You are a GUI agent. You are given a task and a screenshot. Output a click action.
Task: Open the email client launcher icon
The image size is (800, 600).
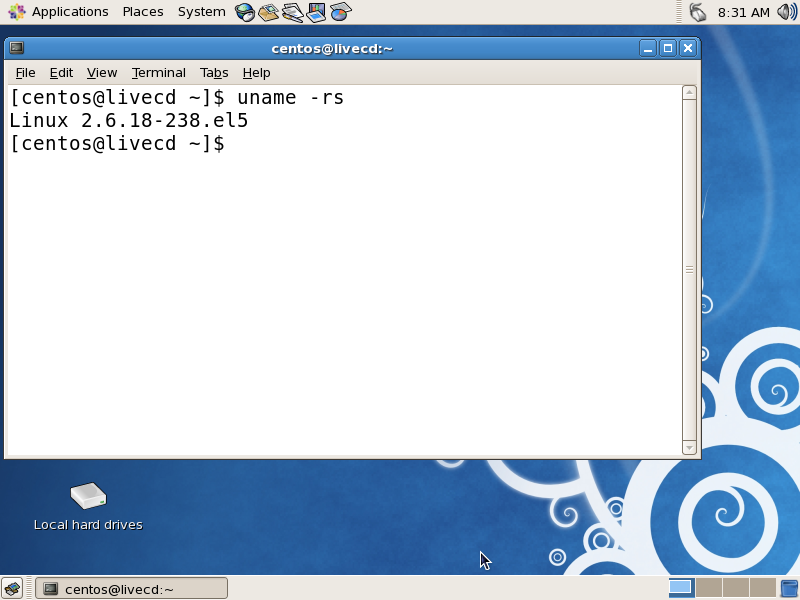267,11
